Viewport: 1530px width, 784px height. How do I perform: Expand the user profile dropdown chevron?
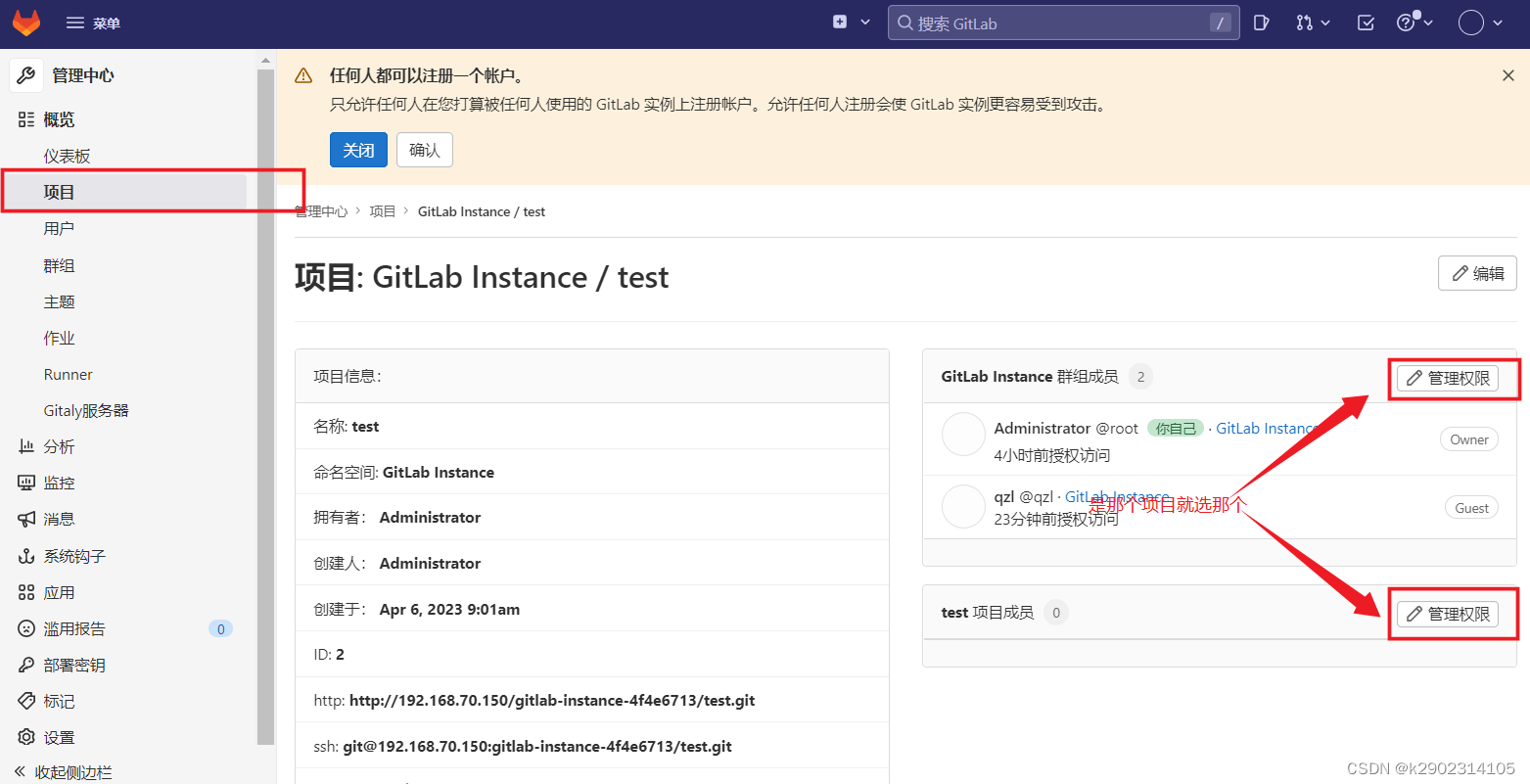[1498, 23]
